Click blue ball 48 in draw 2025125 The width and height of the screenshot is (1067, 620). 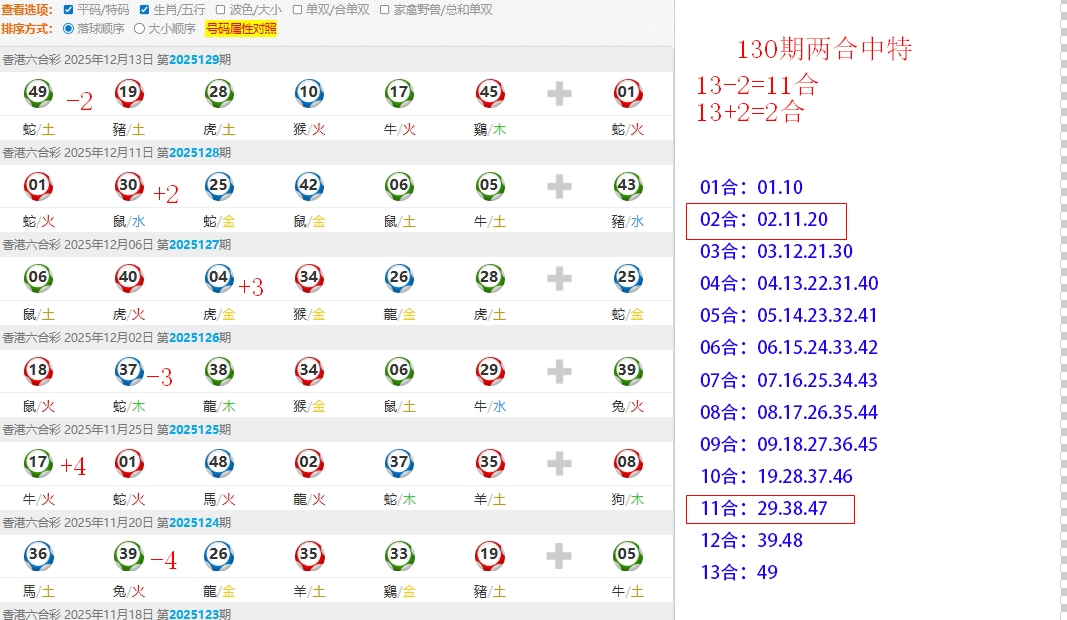pyautogui.click(x=218, y=462)
